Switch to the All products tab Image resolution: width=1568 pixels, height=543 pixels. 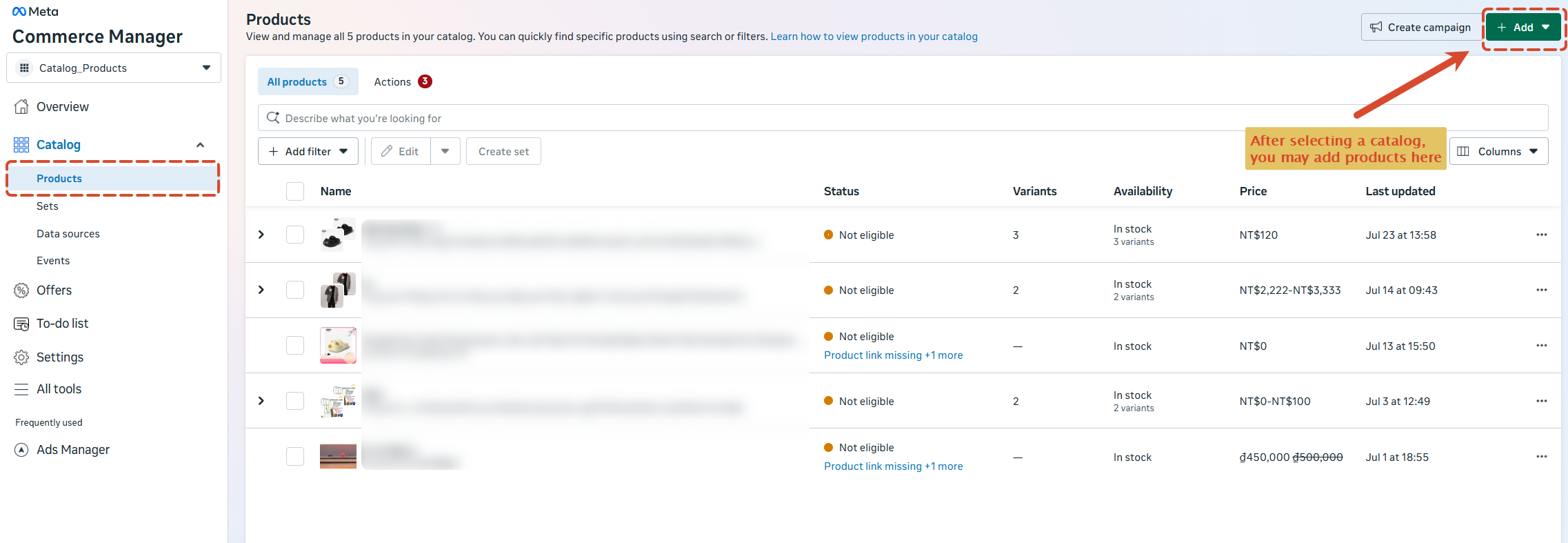tap(308, 81)
